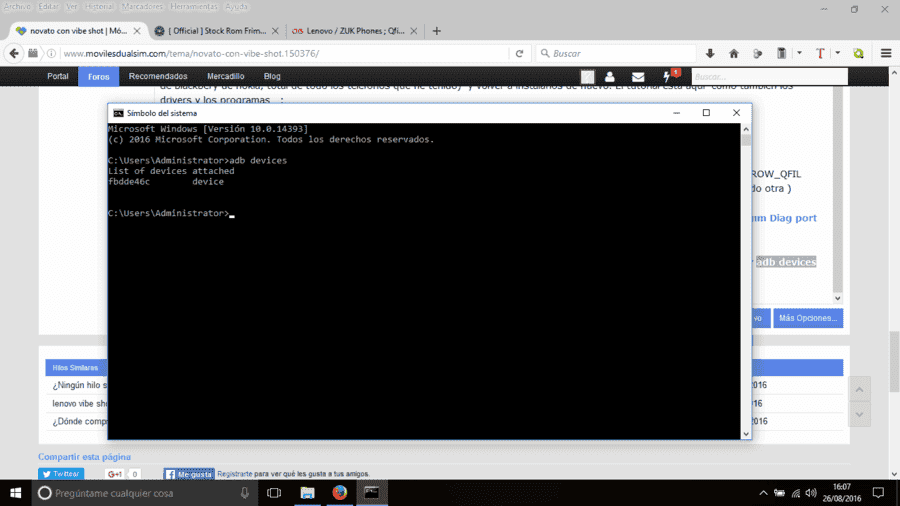Click the Hilos Similares header

[75, 368]
